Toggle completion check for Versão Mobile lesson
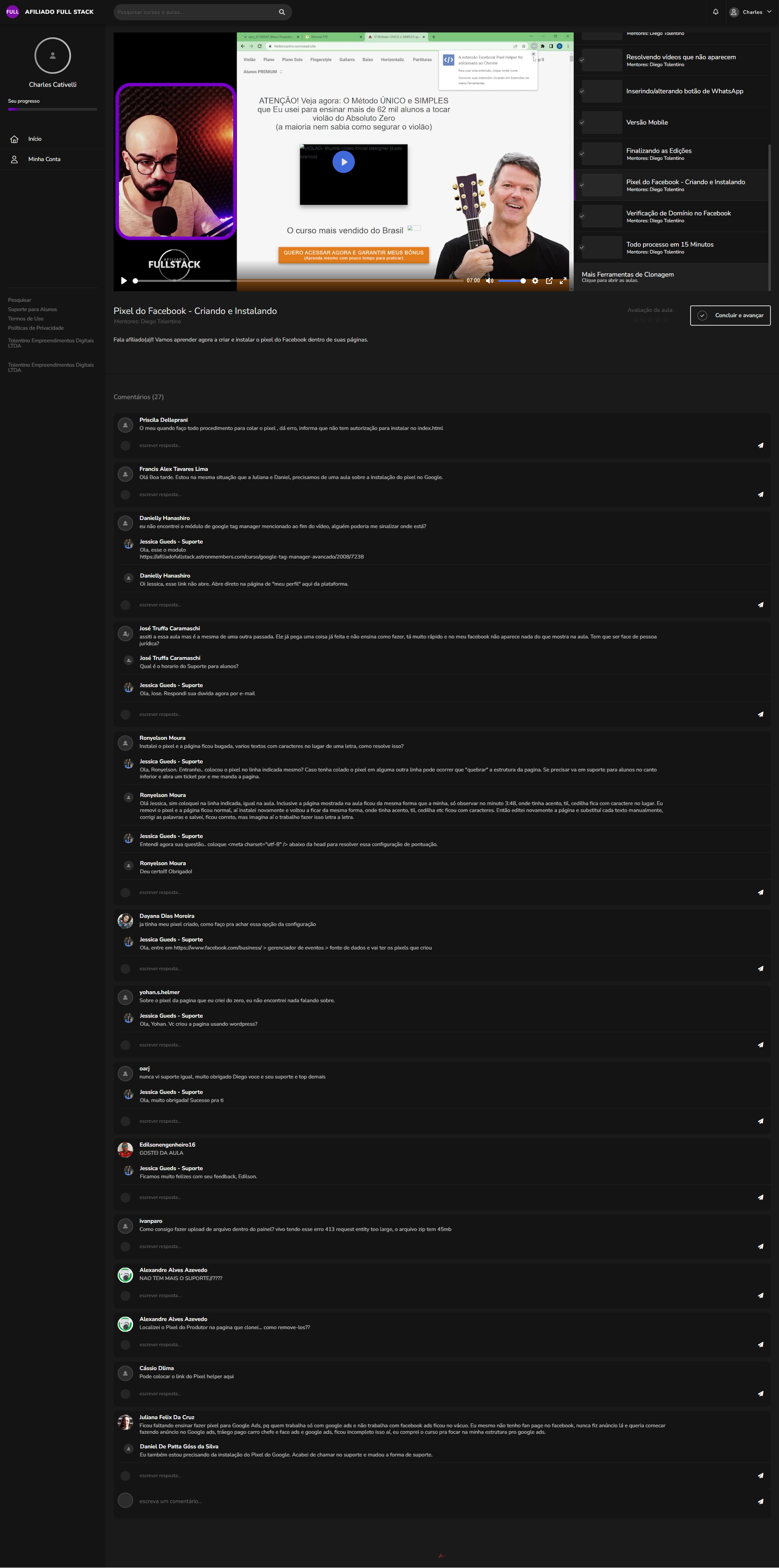This screenshot has height=1568, width=779. coord(582,122)
